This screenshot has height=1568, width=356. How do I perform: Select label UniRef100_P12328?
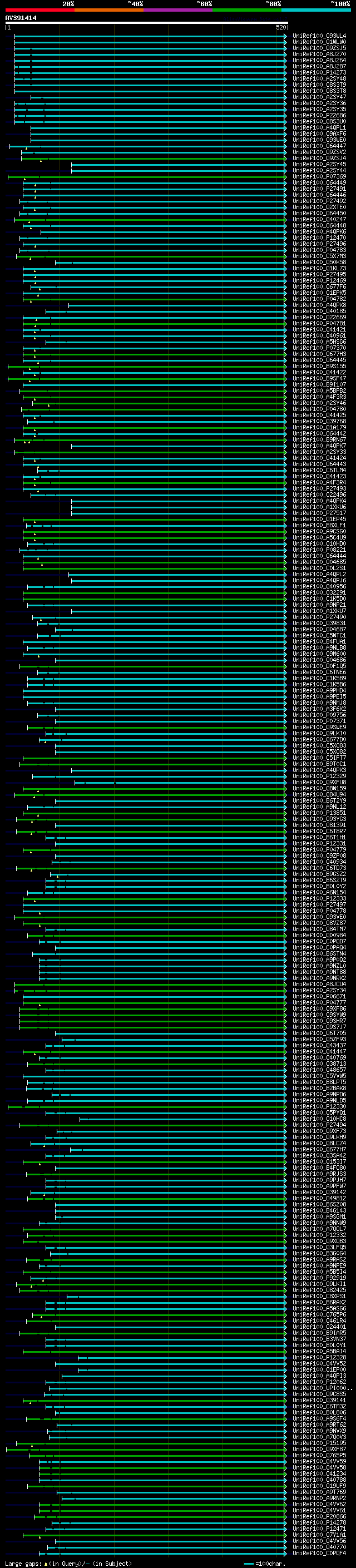(319, 1357)
